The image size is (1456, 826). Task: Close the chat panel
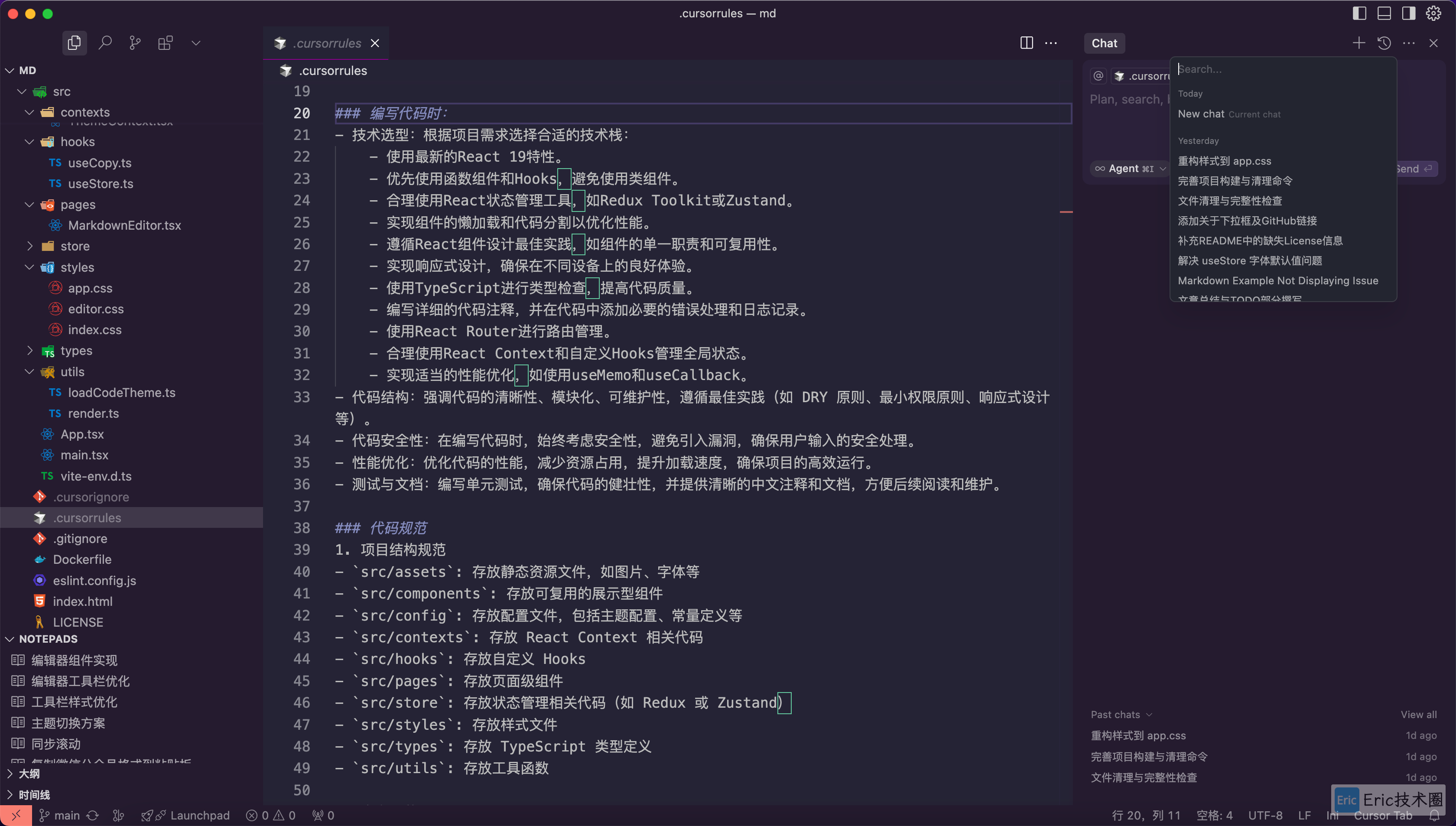pos(1433,43)
